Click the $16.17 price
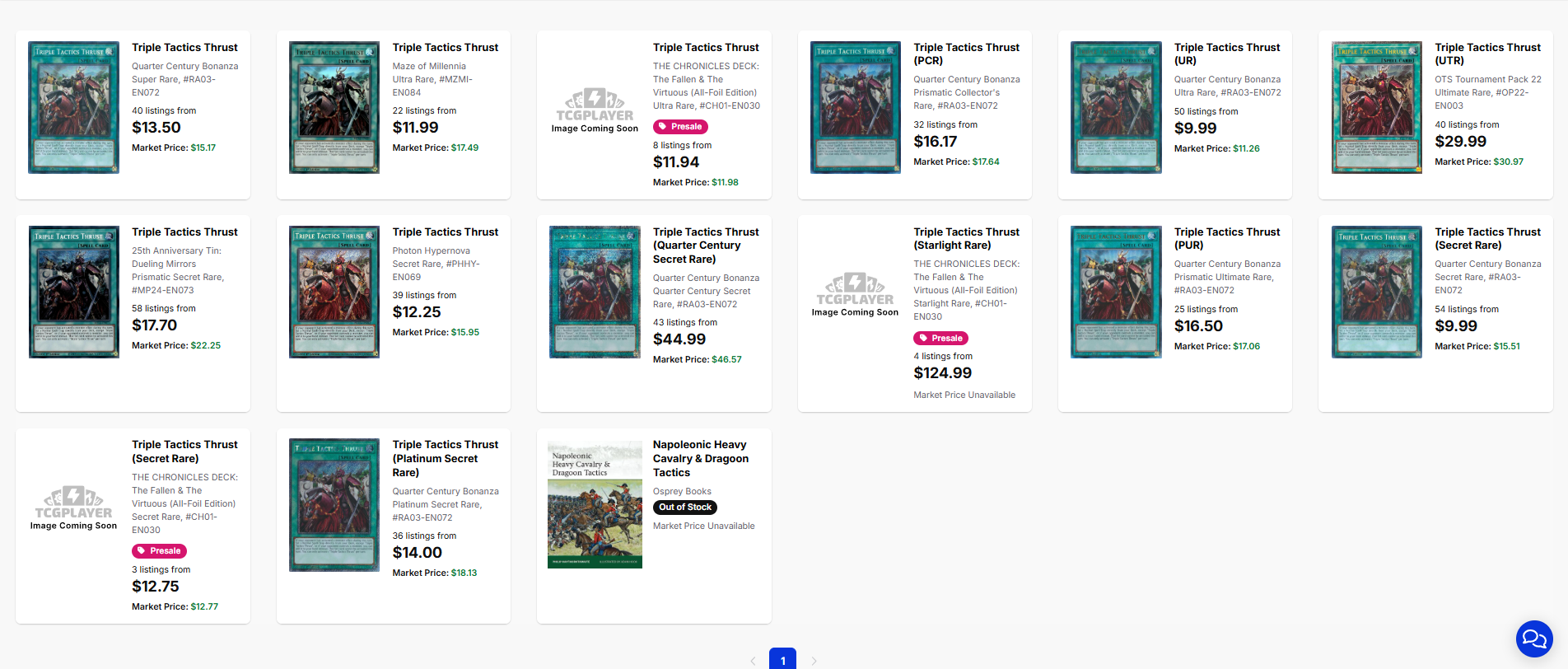 (936, 142)
